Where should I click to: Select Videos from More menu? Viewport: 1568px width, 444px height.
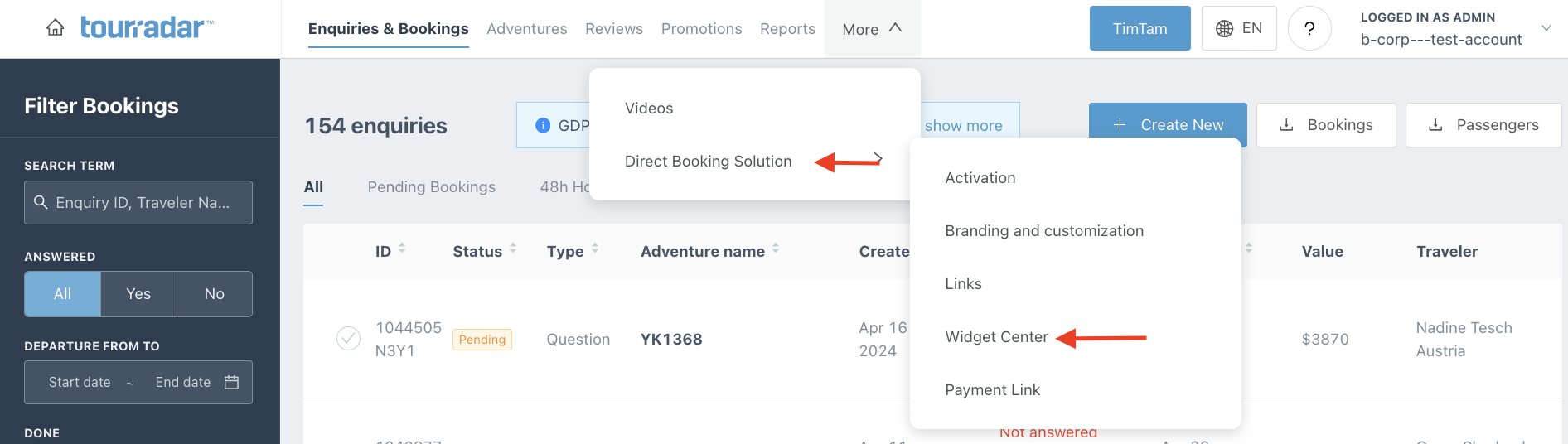tap(649, 109)
